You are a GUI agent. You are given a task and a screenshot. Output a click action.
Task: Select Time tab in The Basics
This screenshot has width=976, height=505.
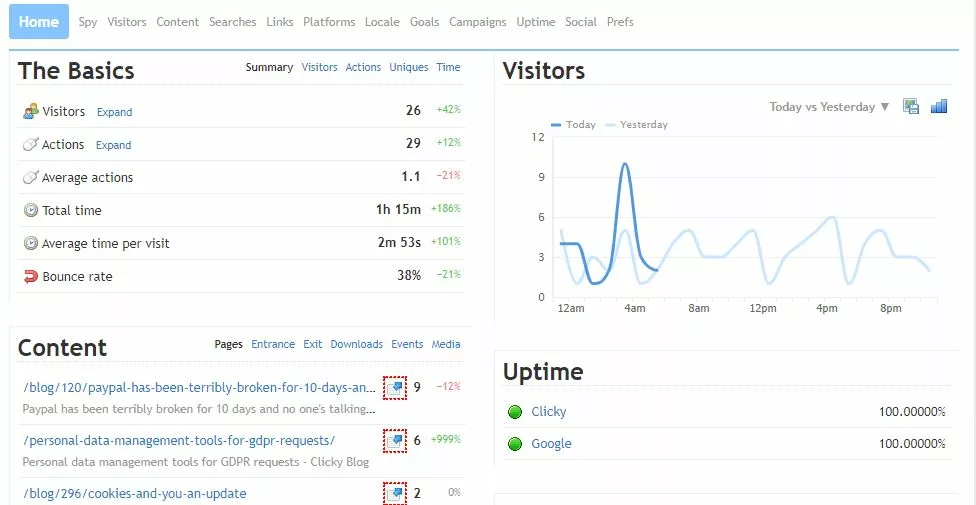(448, 67)
